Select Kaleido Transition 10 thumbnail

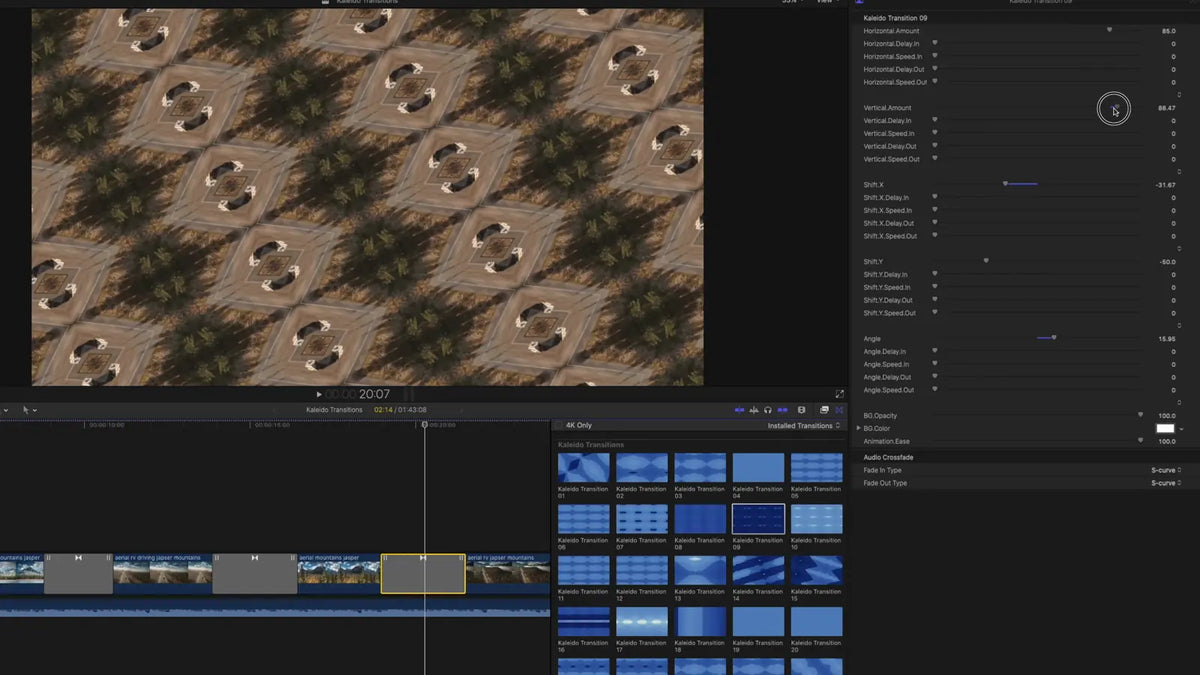816,519
